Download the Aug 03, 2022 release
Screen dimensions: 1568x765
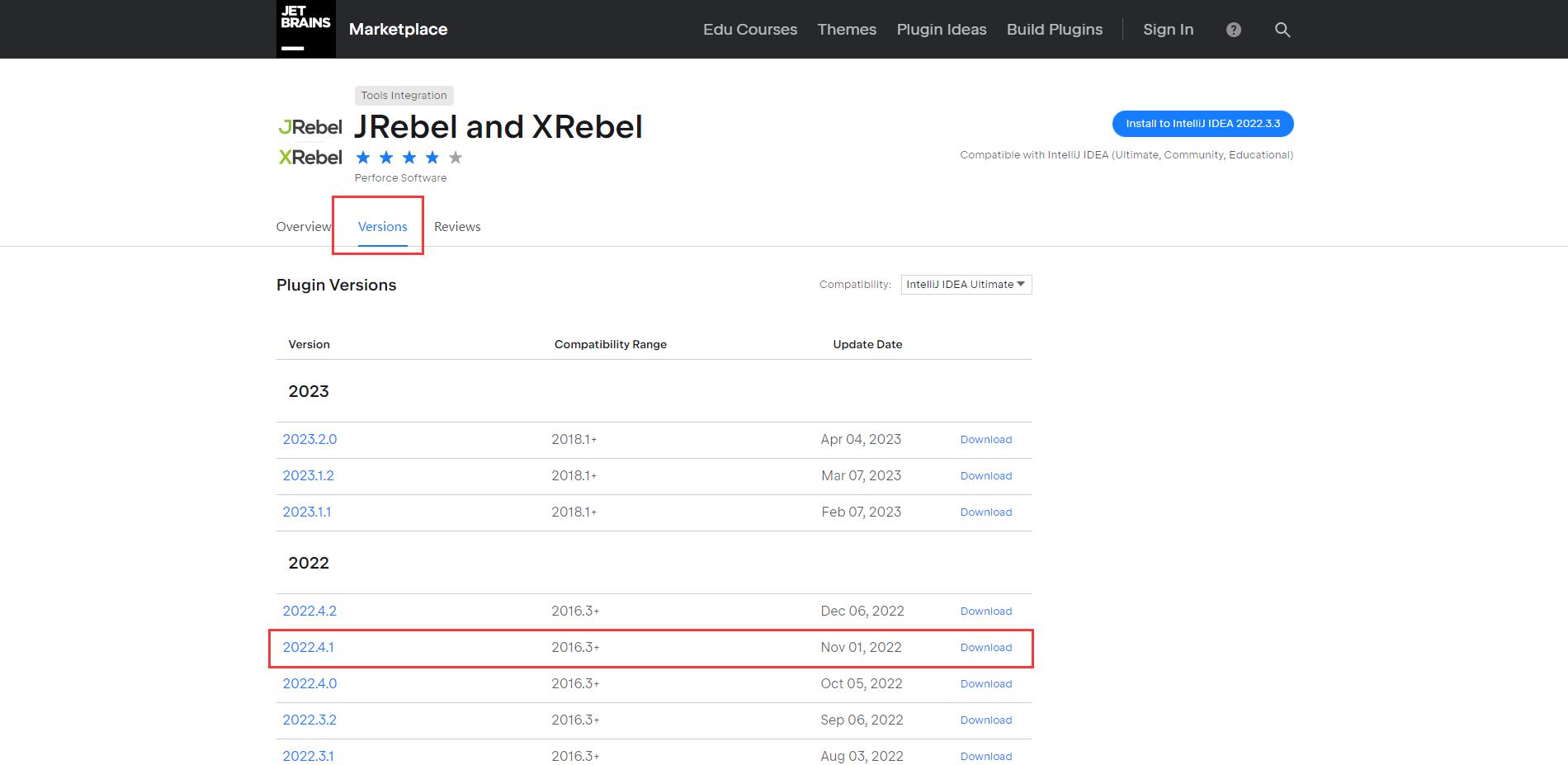pos(986,757)
